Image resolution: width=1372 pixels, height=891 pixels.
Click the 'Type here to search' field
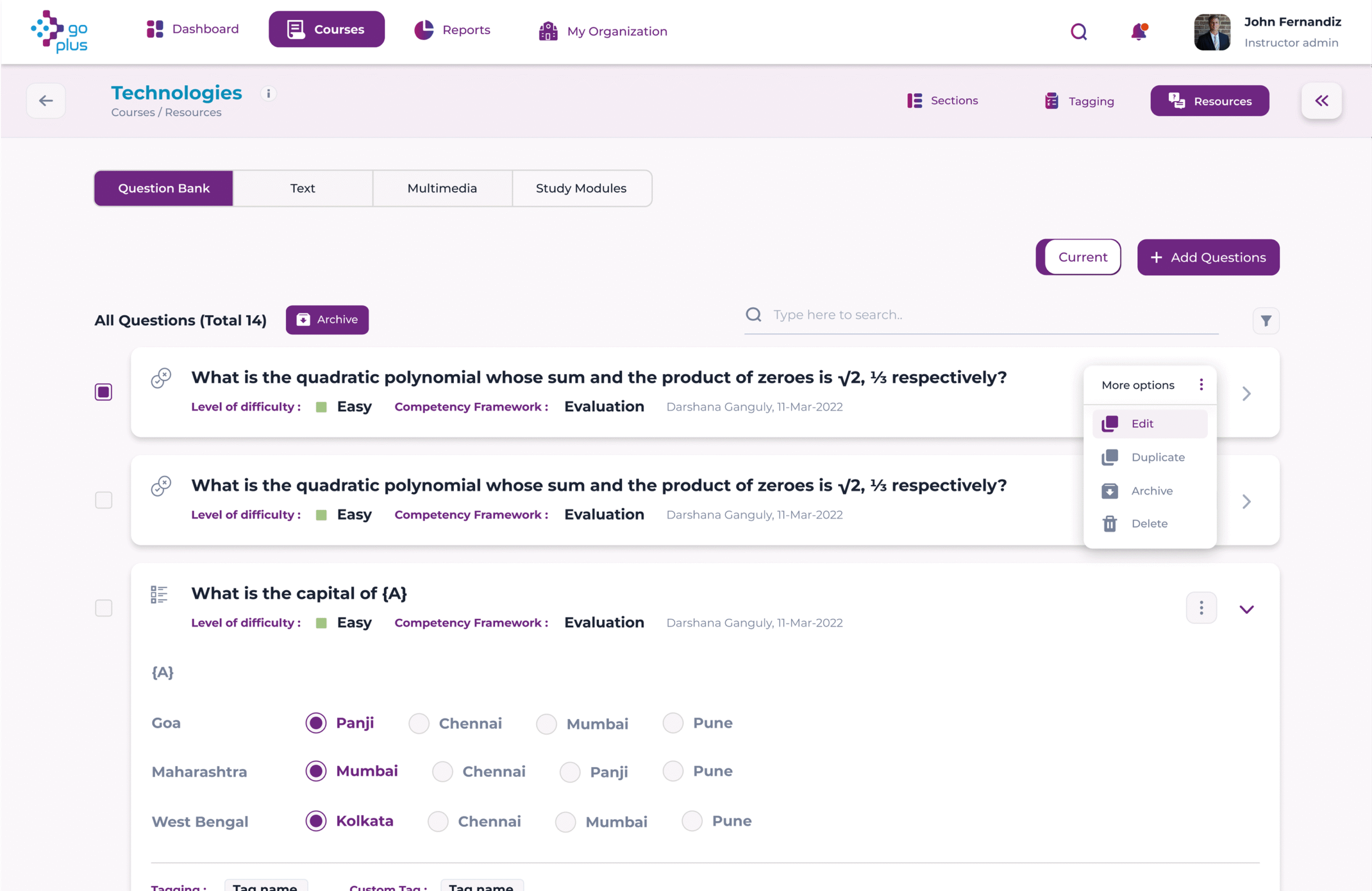980,315
